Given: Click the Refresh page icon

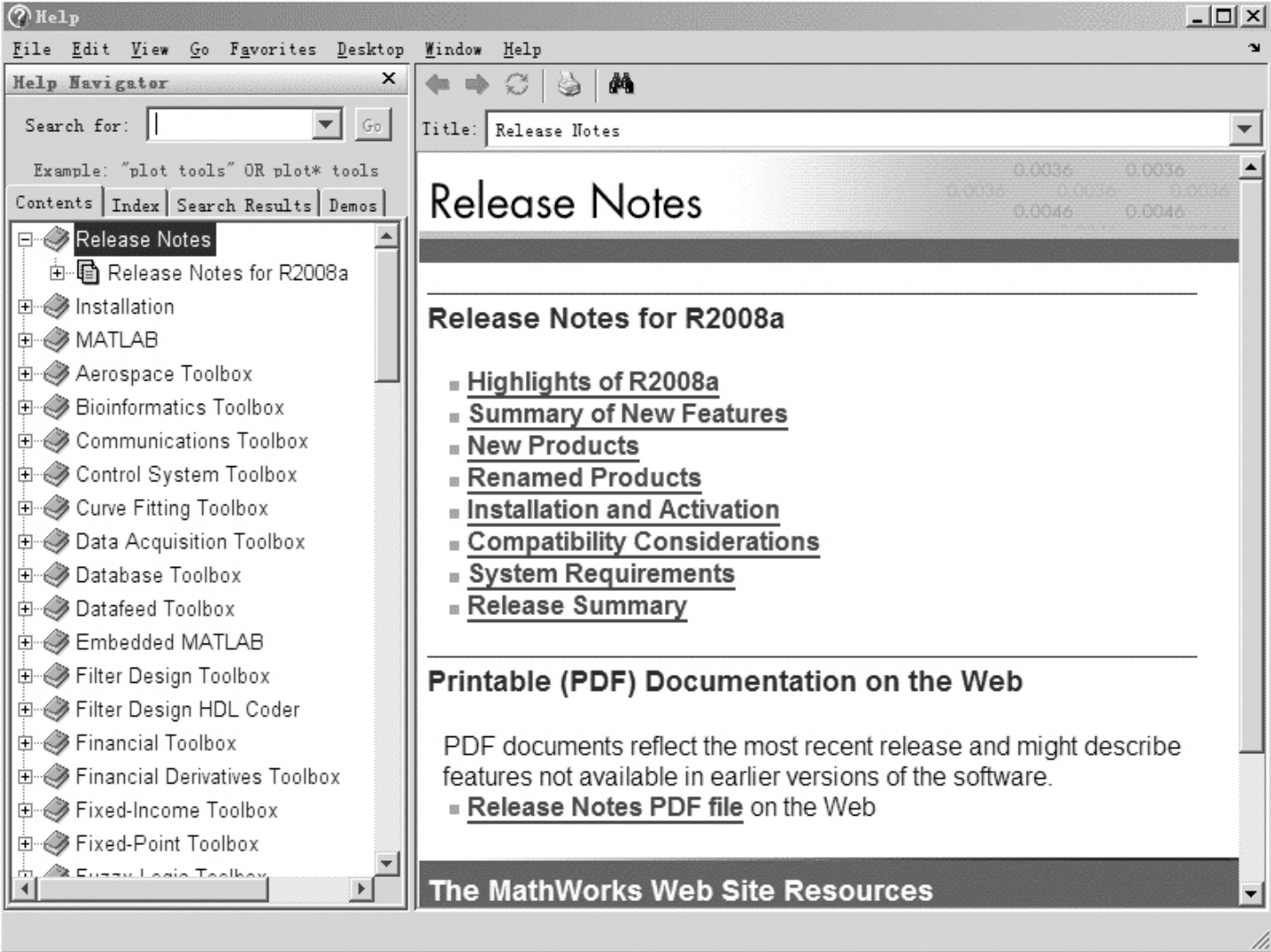Looking at the screenshot, I should point(517,85).
